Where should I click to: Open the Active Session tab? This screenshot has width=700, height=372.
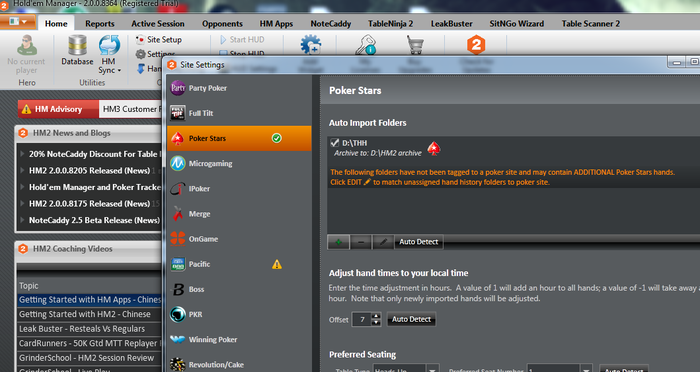tap(158, 24)
